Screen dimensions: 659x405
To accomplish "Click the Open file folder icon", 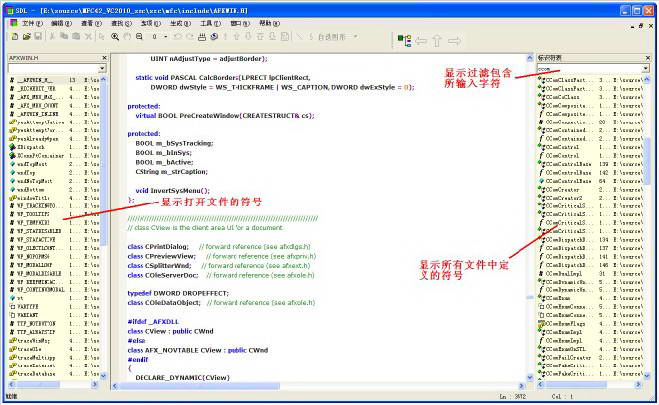I will pos(26,37).
